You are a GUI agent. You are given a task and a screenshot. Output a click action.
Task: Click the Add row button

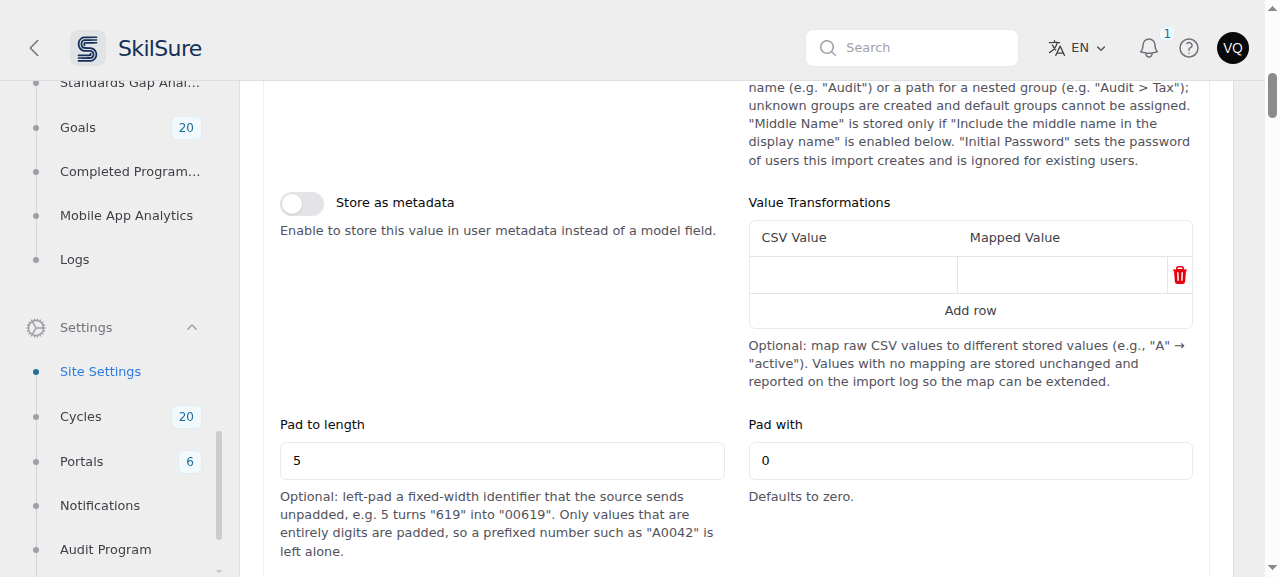tap(971, 311)
